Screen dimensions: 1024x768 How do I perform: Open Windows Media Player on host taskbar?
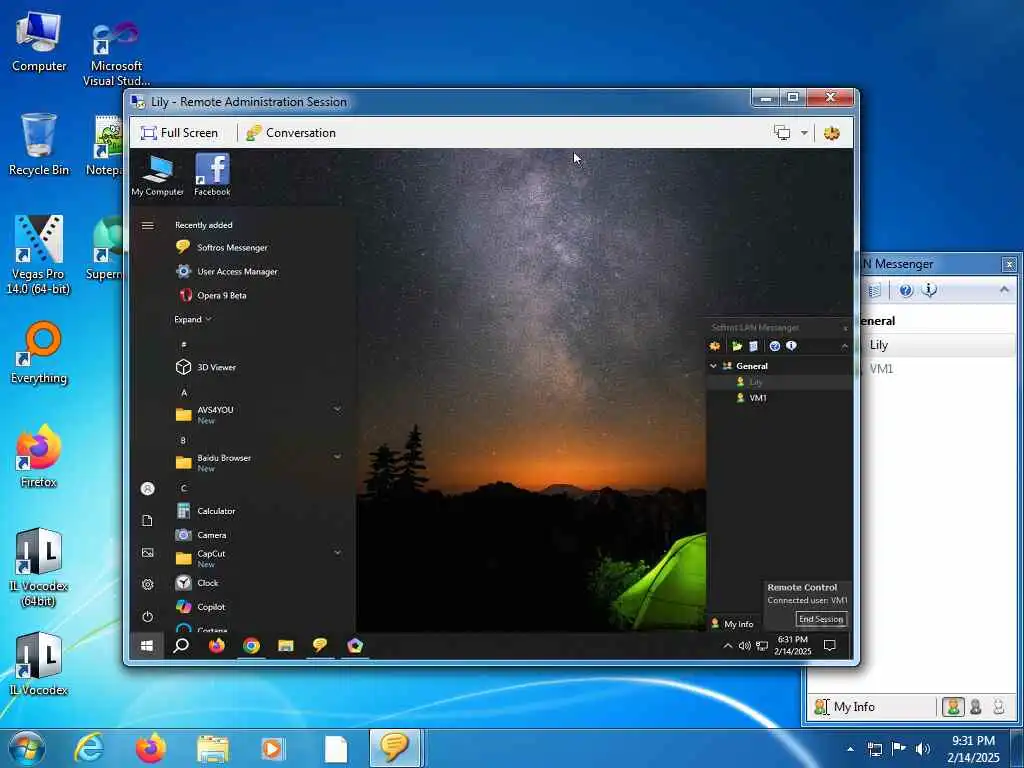tap(272, 748)
